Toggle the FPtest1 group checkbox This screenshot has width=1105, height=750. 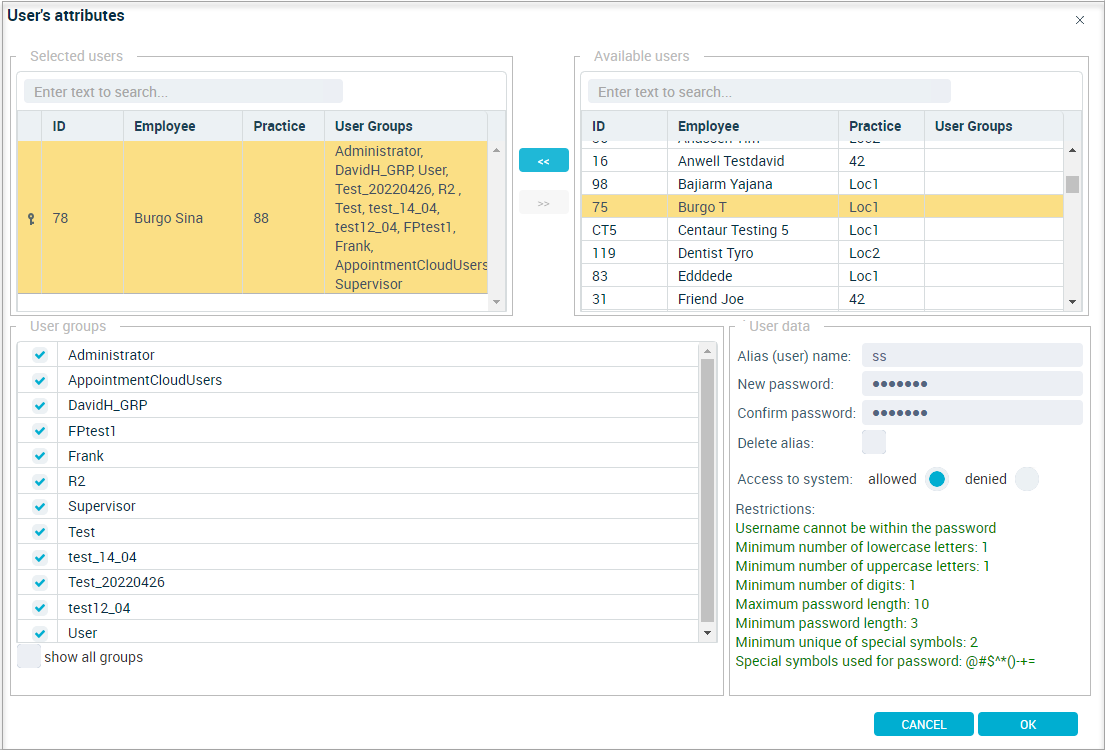(40, 431)
